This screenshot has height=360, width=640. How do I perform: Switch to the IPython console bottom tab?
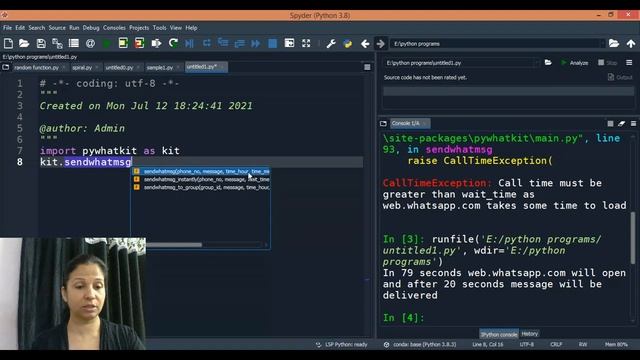(x=499, y=334)
